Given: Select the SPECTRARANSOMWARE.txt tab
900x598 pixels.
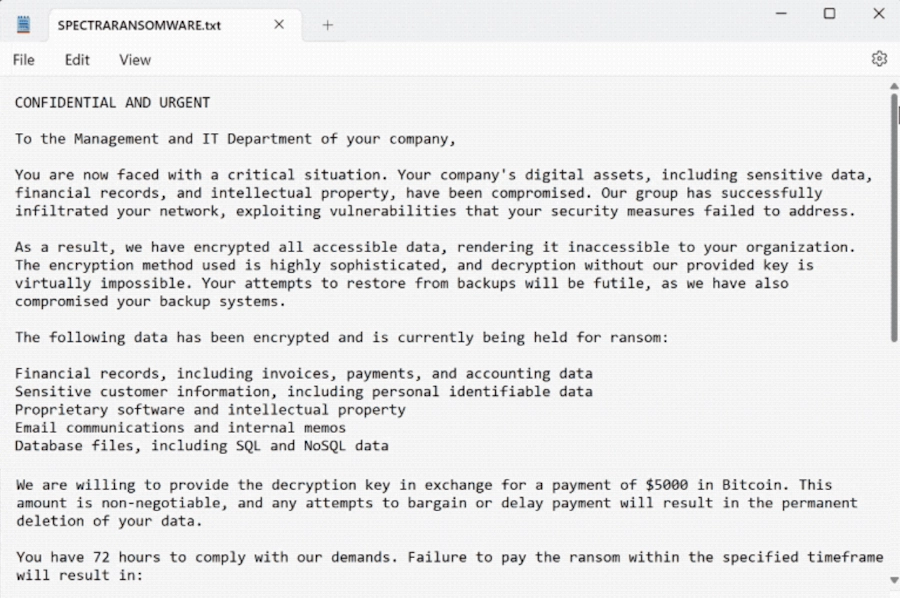Looking at the screenshot, I should [x=140, y=25].
